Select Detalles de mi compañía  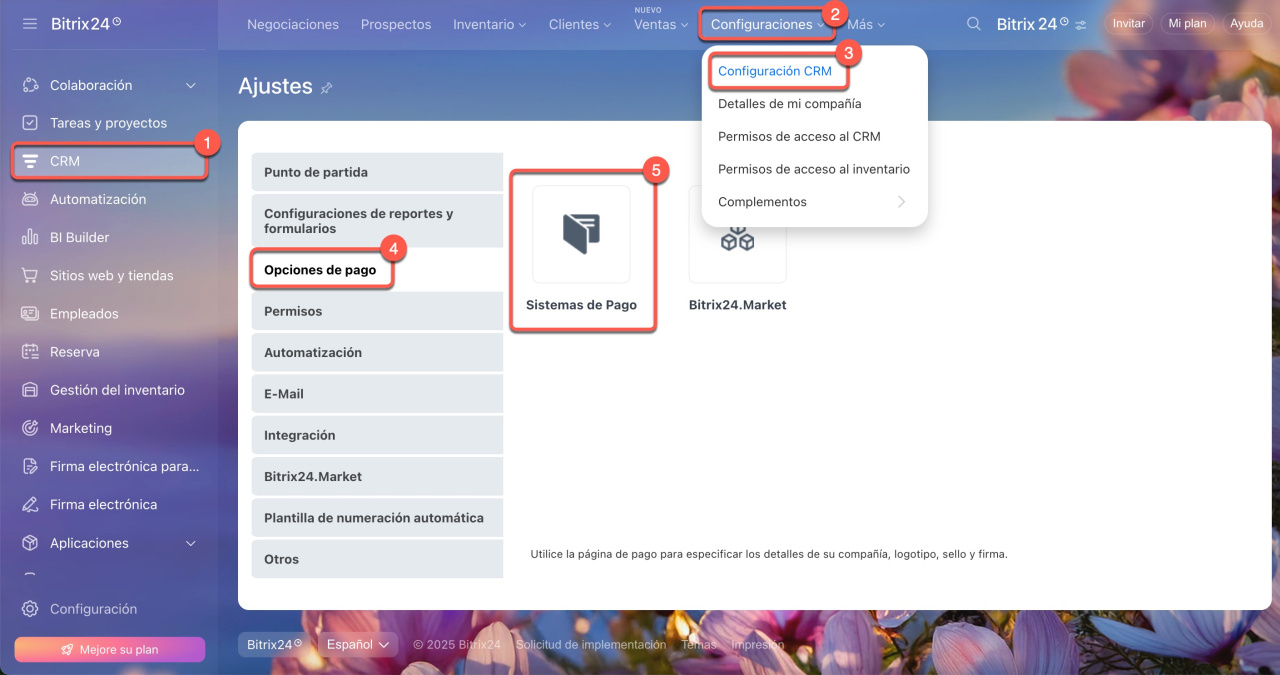[790, 104]
